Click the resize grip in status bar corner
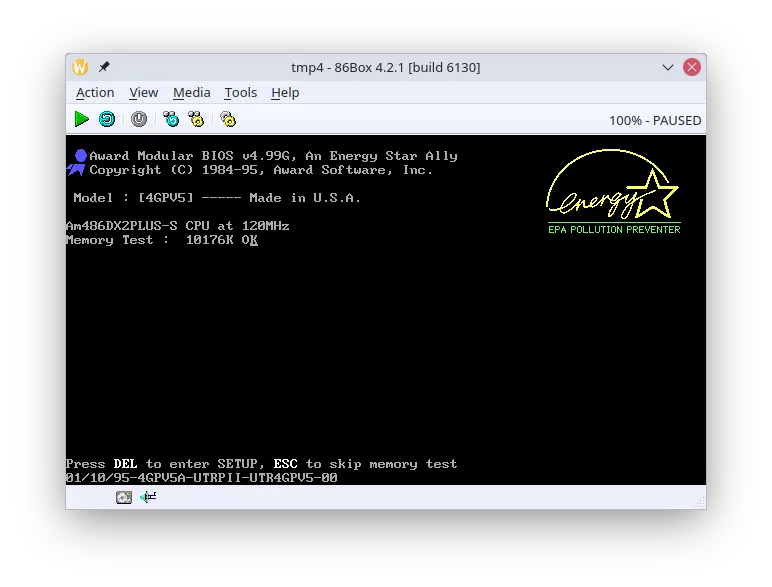This screenshot has width=772, height=587. (x=699, y=502)
